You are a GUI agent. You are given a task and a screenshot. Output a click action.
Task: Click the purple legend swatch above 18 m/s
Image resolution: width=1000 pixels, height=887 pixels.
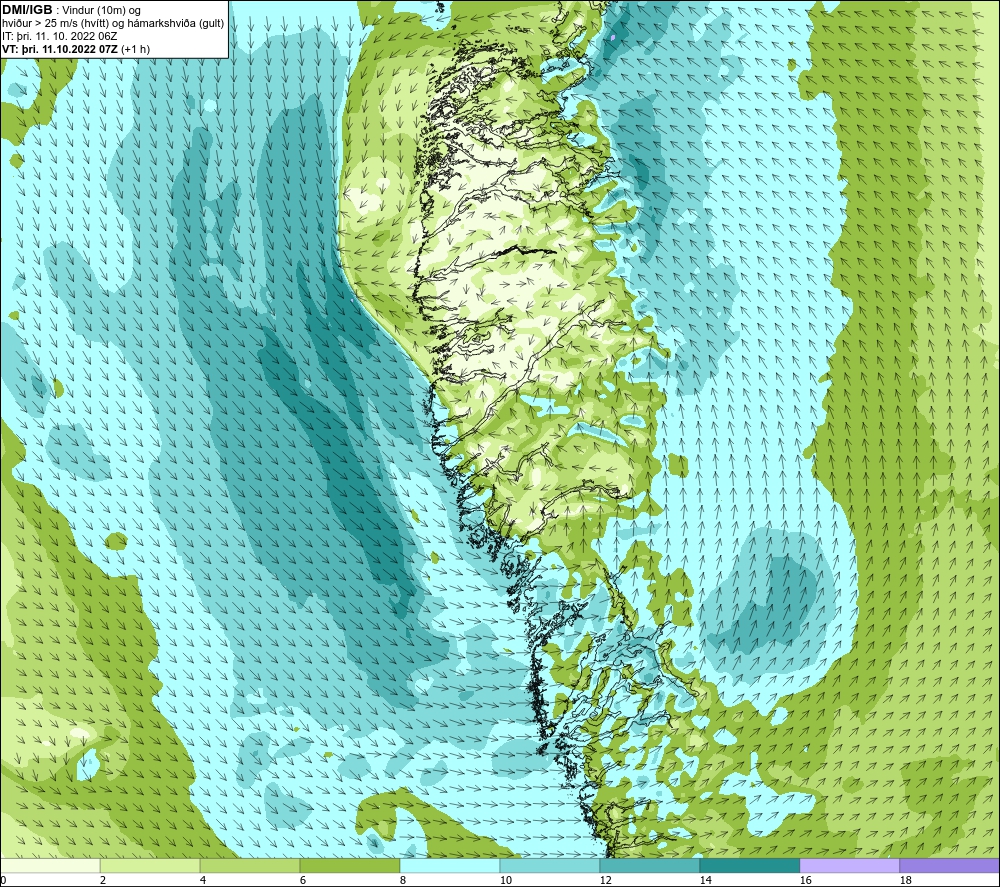click(949, 866)
